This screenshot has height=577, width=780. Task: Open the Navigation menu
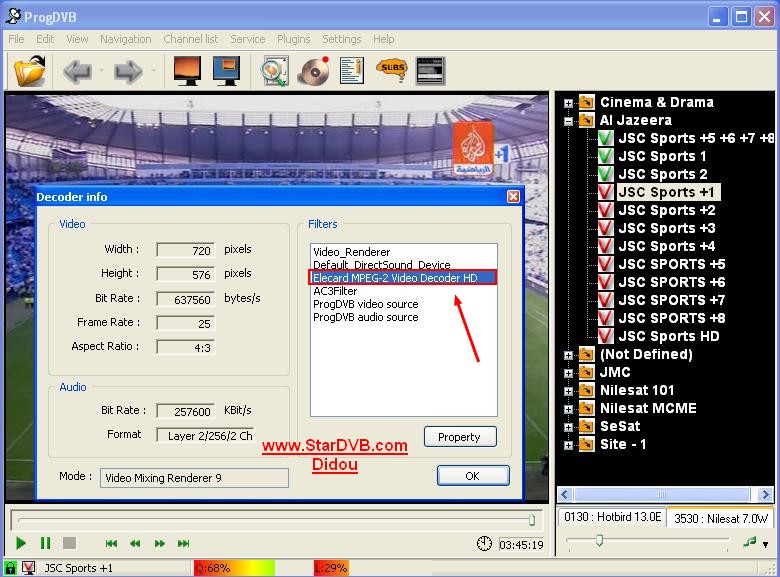(125, 39)
